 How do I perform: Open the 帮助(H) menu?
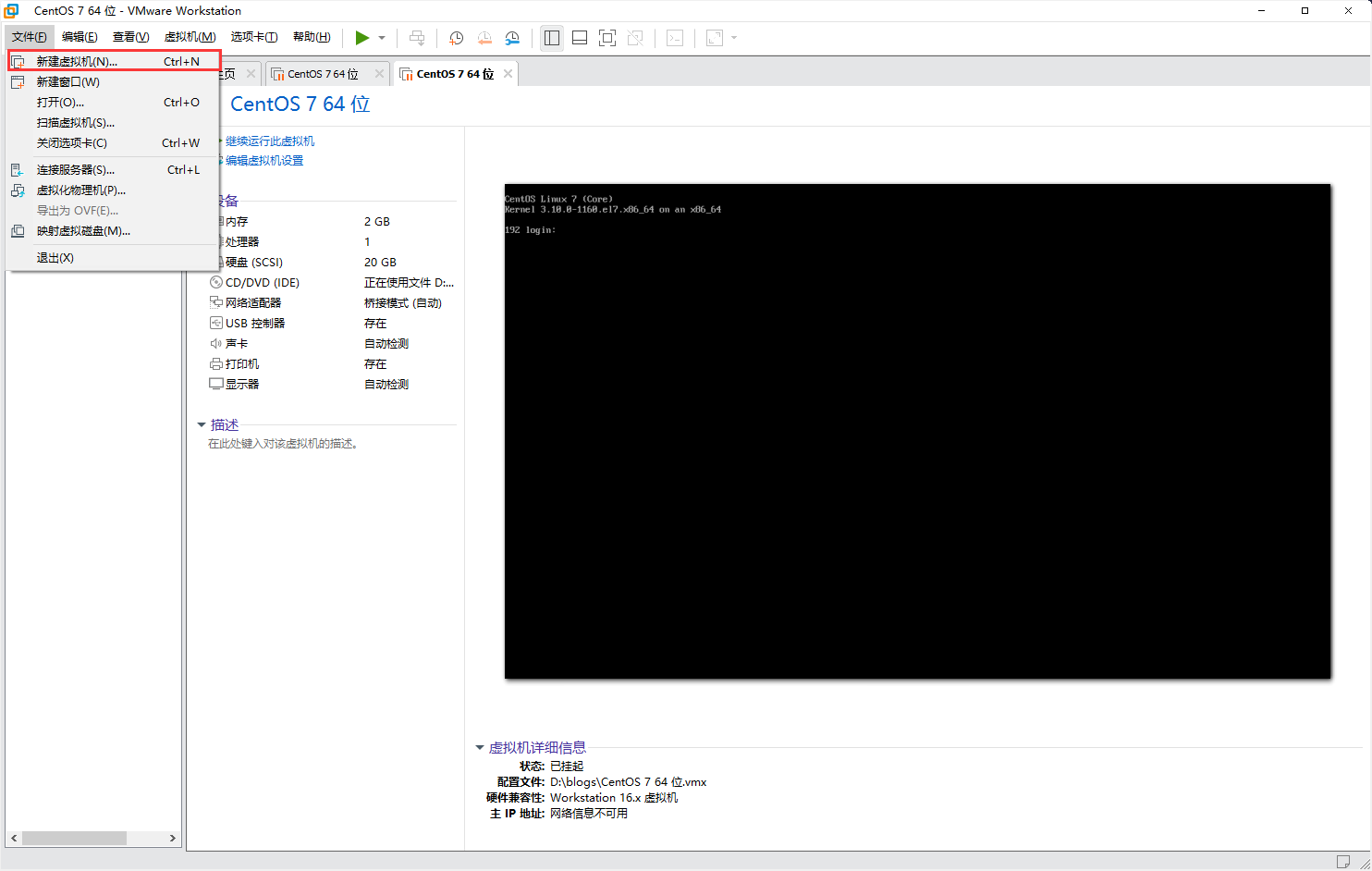click(x=312, y=37)
